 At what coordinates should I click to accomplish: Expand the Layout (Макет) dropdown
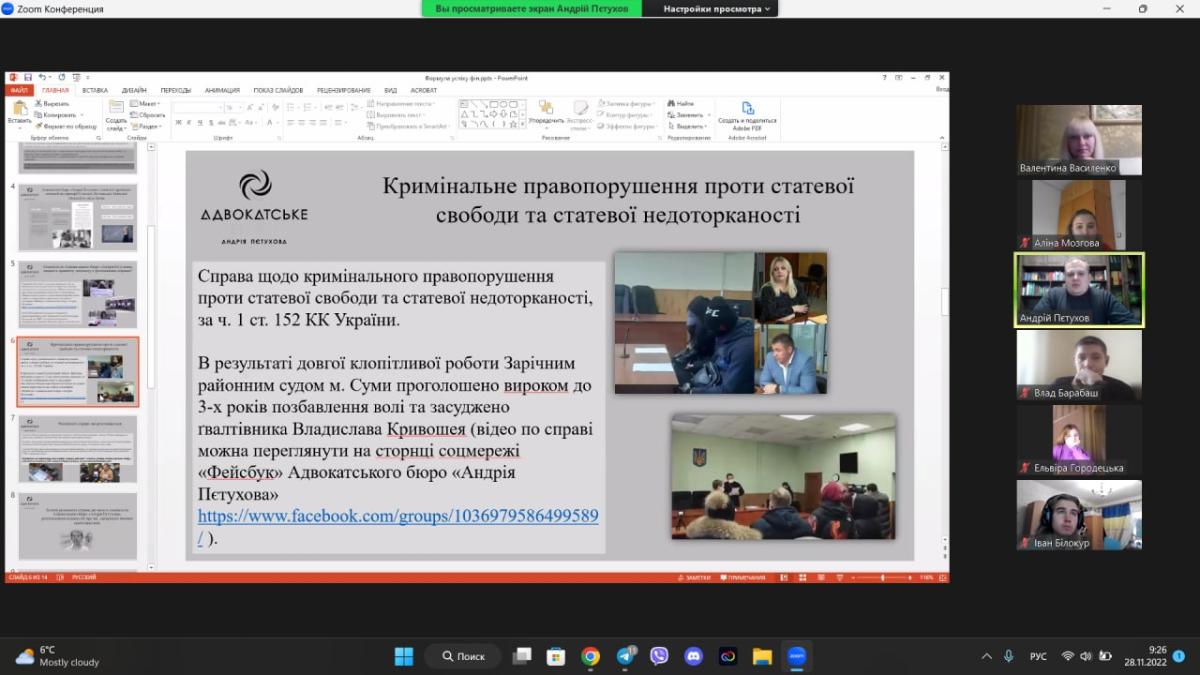pos(146,103)
